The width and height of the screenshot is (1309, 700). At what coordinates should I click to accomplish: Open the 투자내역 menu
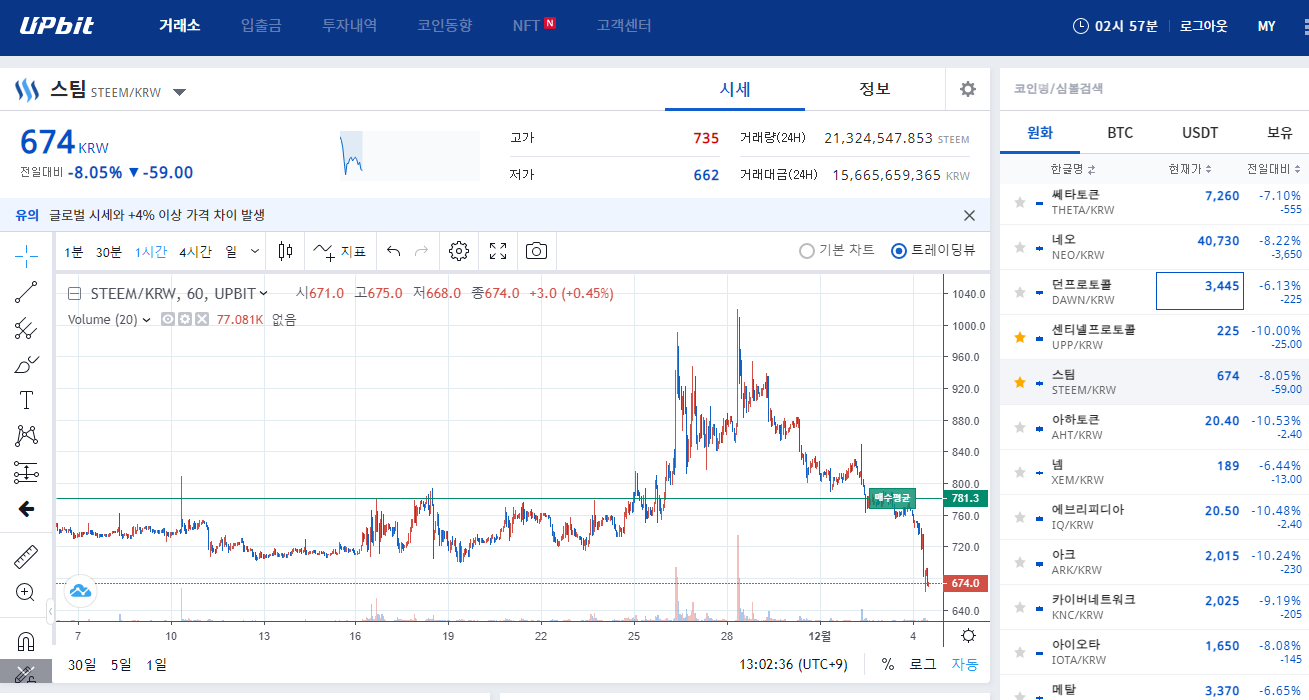pos(349,26)
